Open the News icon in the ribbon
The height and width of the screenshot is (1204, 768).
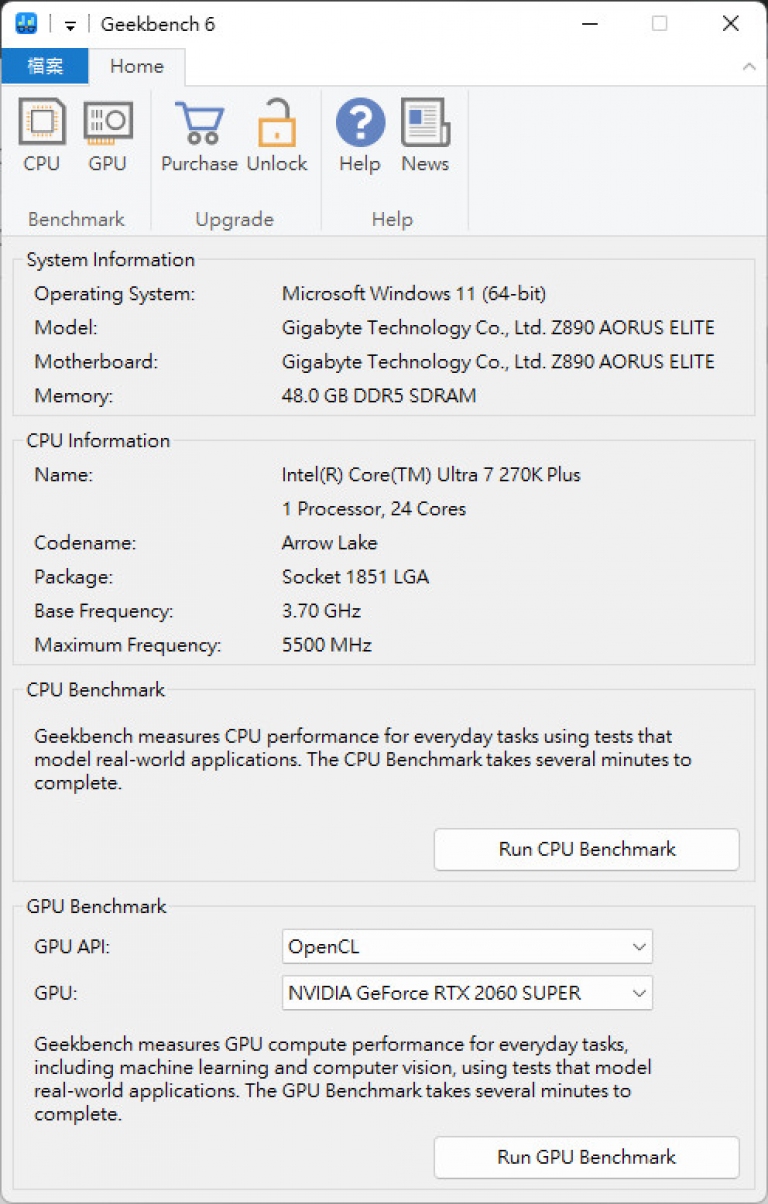point(425,123)
